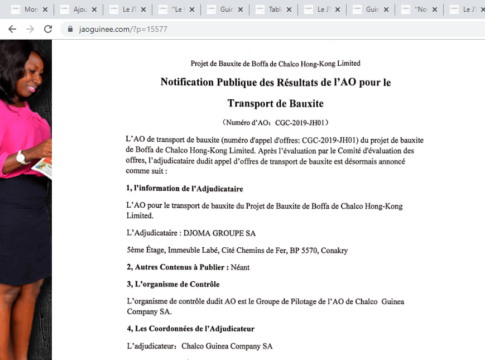This screenshot has height=360, width=485.
Task: Close the 'Tabl' tab
Action: click(x=289, y=10)
